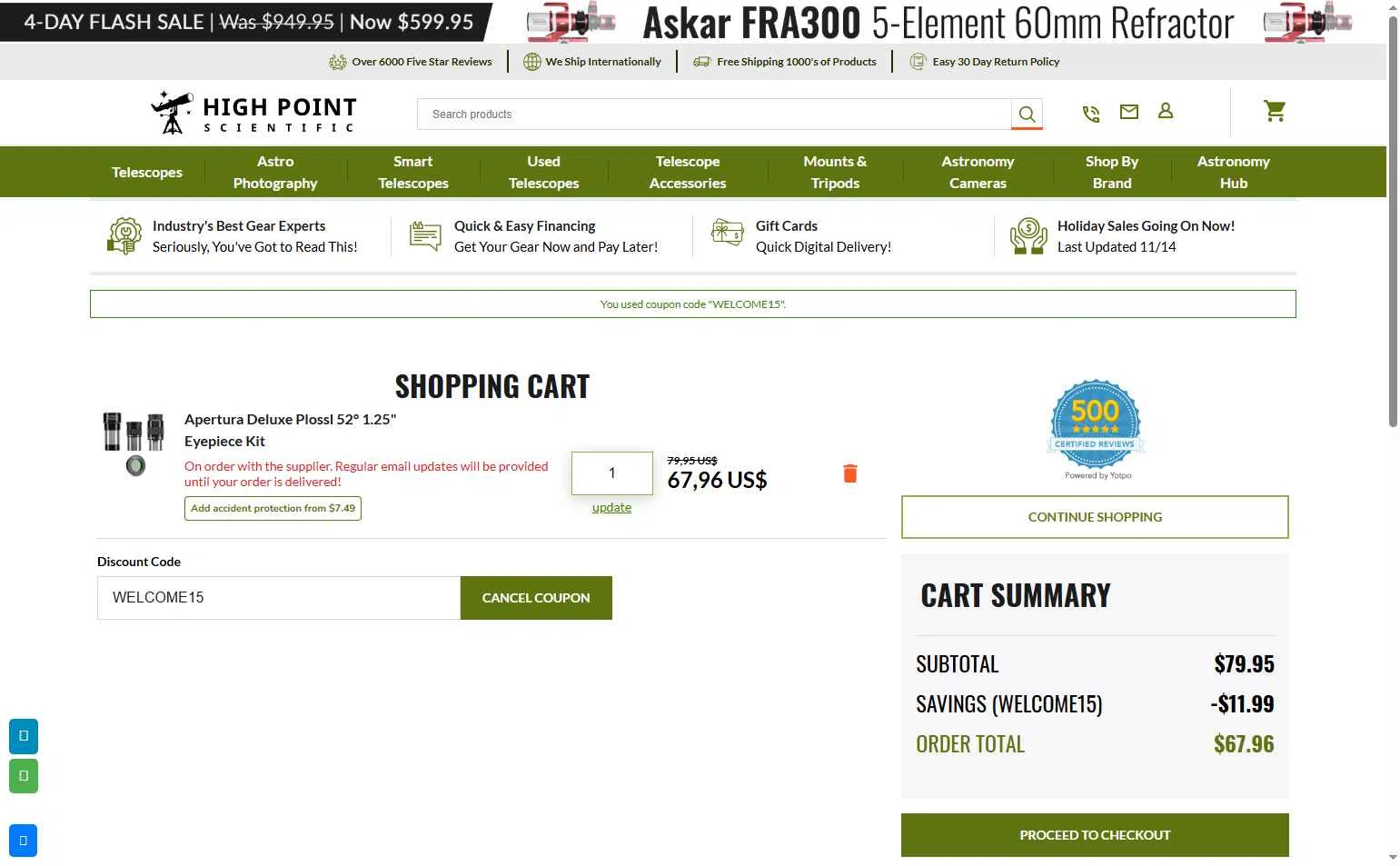This screenshot has height=866, width=1400.
Task: Click the Search products field
Action: pyautogui.click(x=714, y=114)
